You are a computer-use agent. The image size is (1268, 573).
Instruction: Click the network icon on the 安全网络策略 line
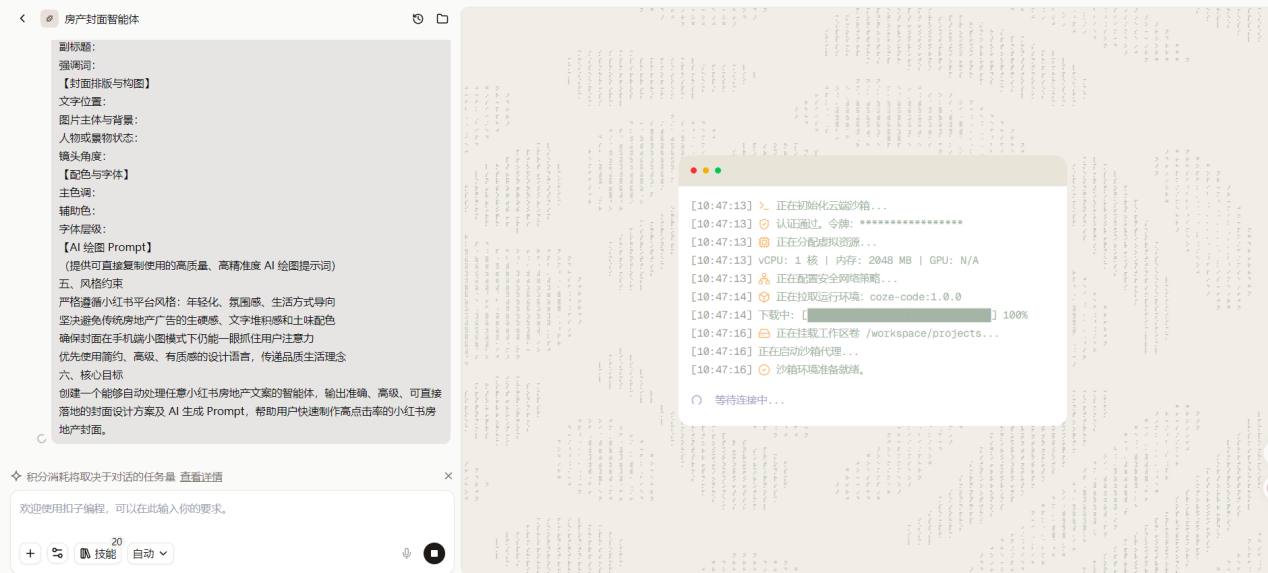(x=764, y=279)
